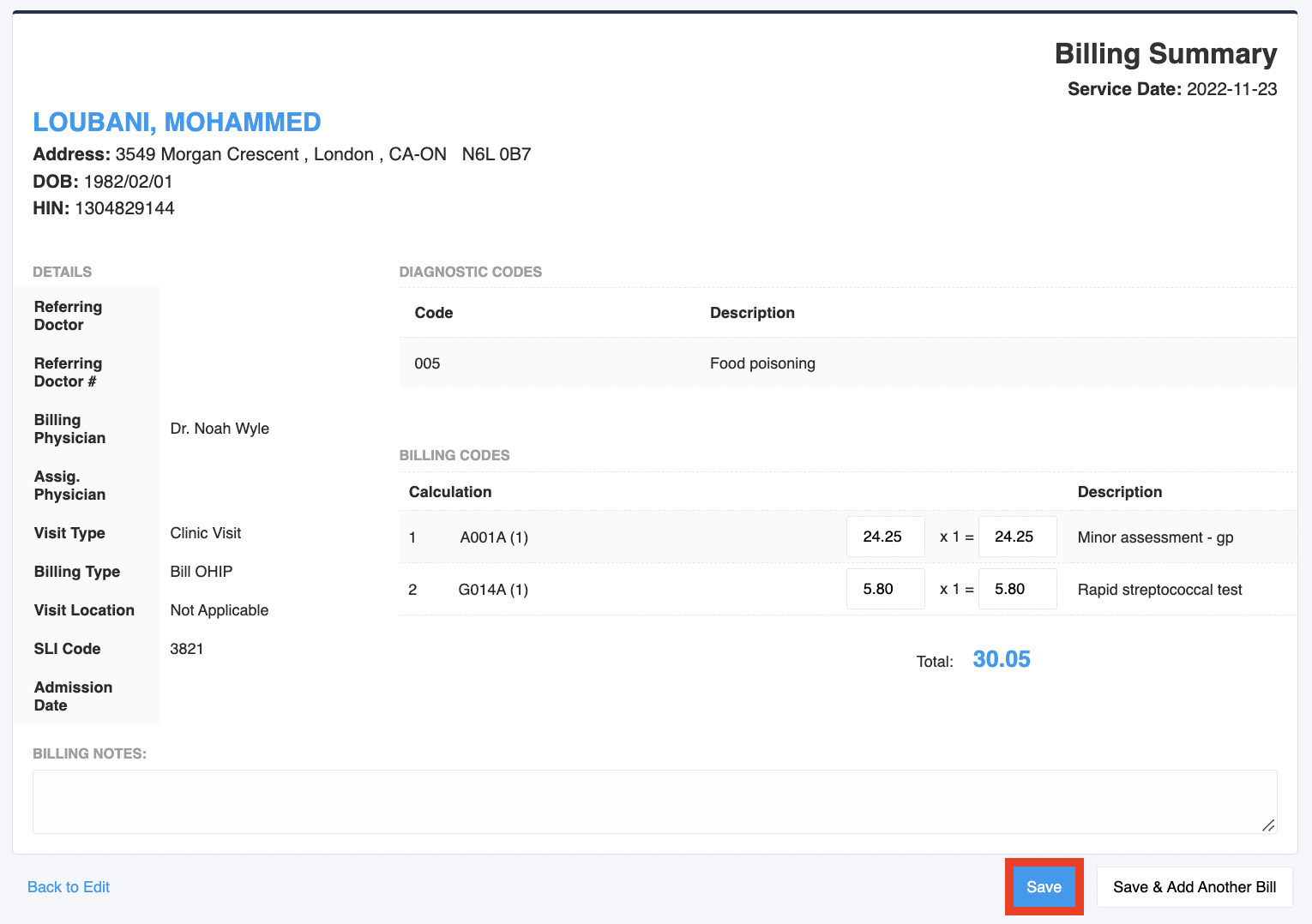Click billing code G014A (1)
The height and width of the screenshot is (924, 1312).
[x=493, y=589]
